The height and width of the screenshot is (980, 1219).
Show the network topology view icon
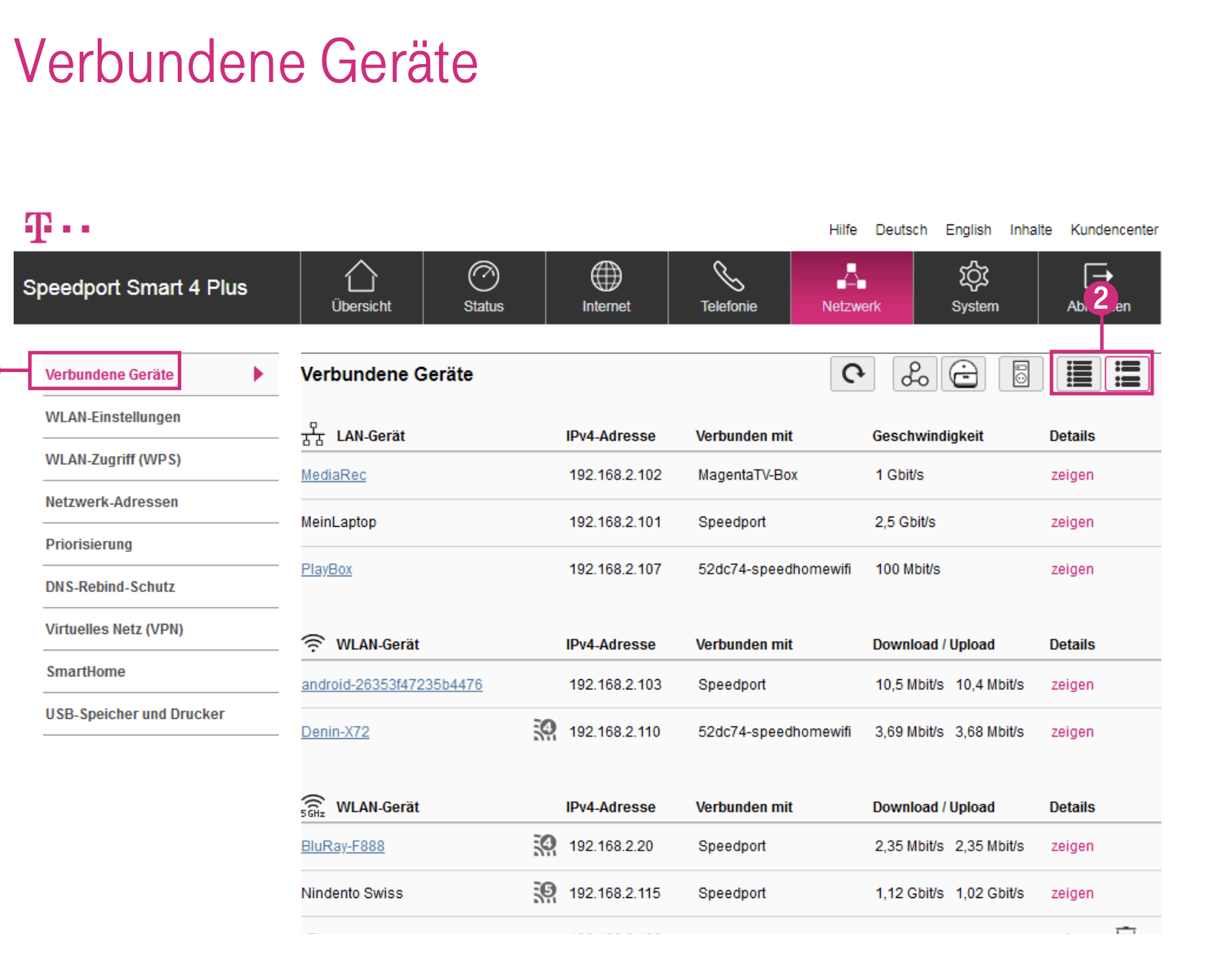(915, 374)
